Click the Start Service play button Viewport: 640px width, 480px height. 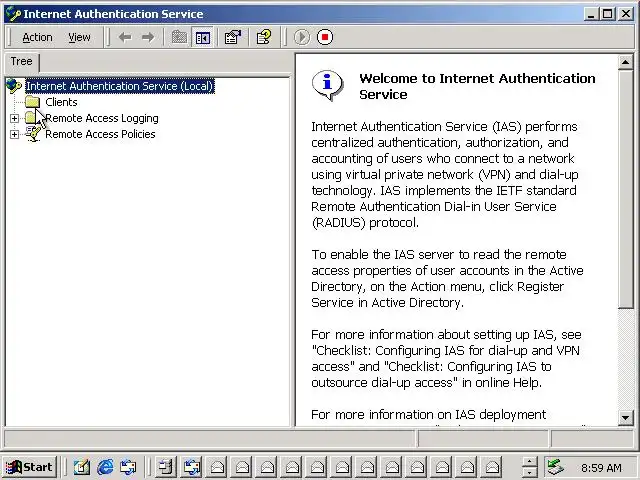302,38
